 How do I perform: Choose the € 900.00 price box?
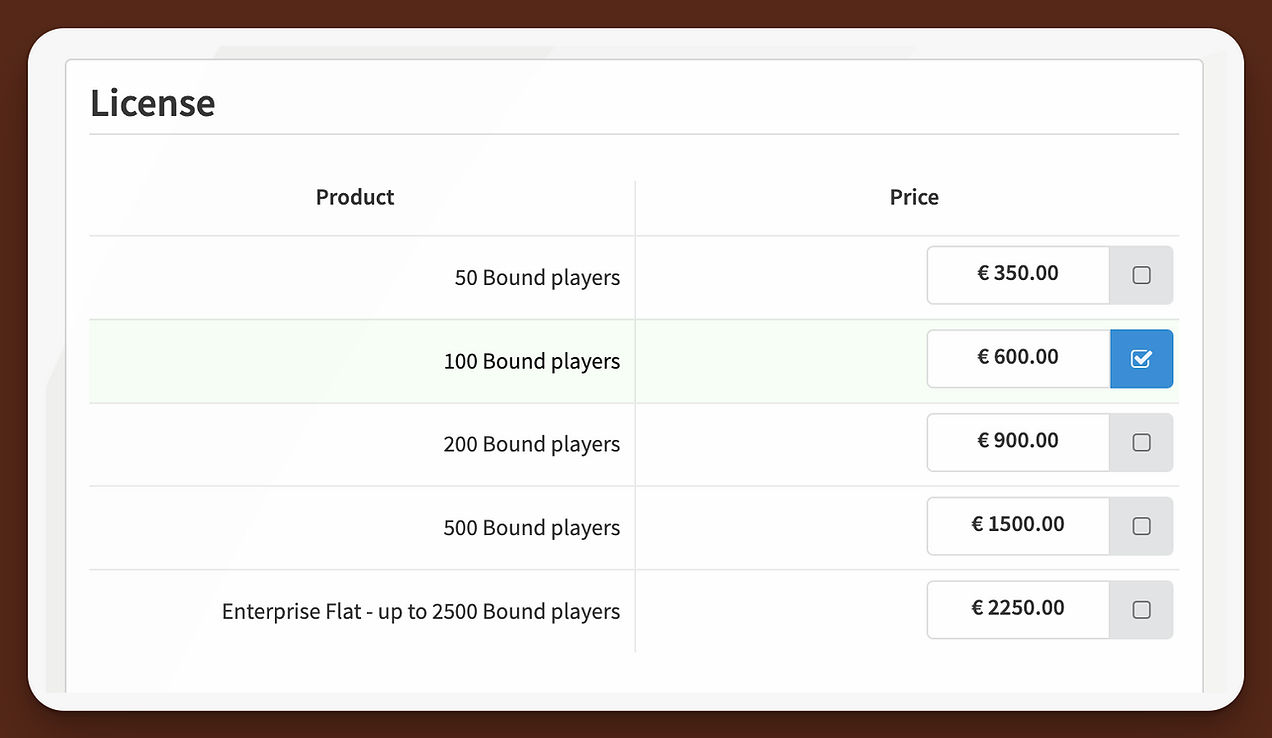(1018, 442)
